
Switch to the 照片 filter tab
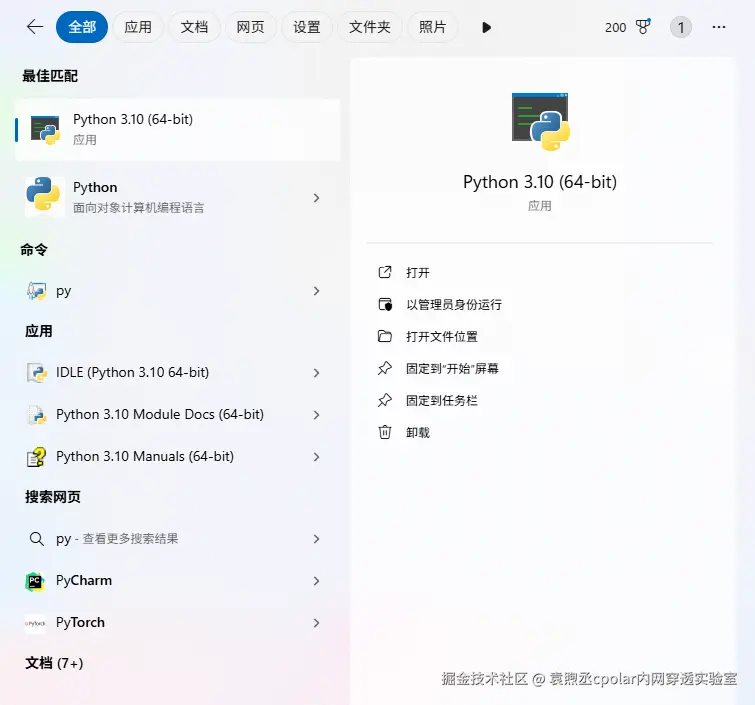click(432, 27)
